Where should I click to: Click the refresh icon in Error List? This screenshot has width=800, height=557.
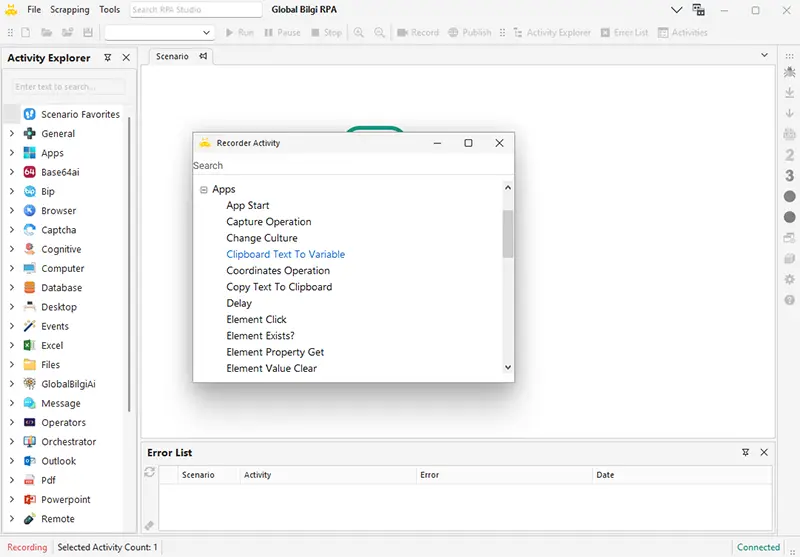point(149,472)
